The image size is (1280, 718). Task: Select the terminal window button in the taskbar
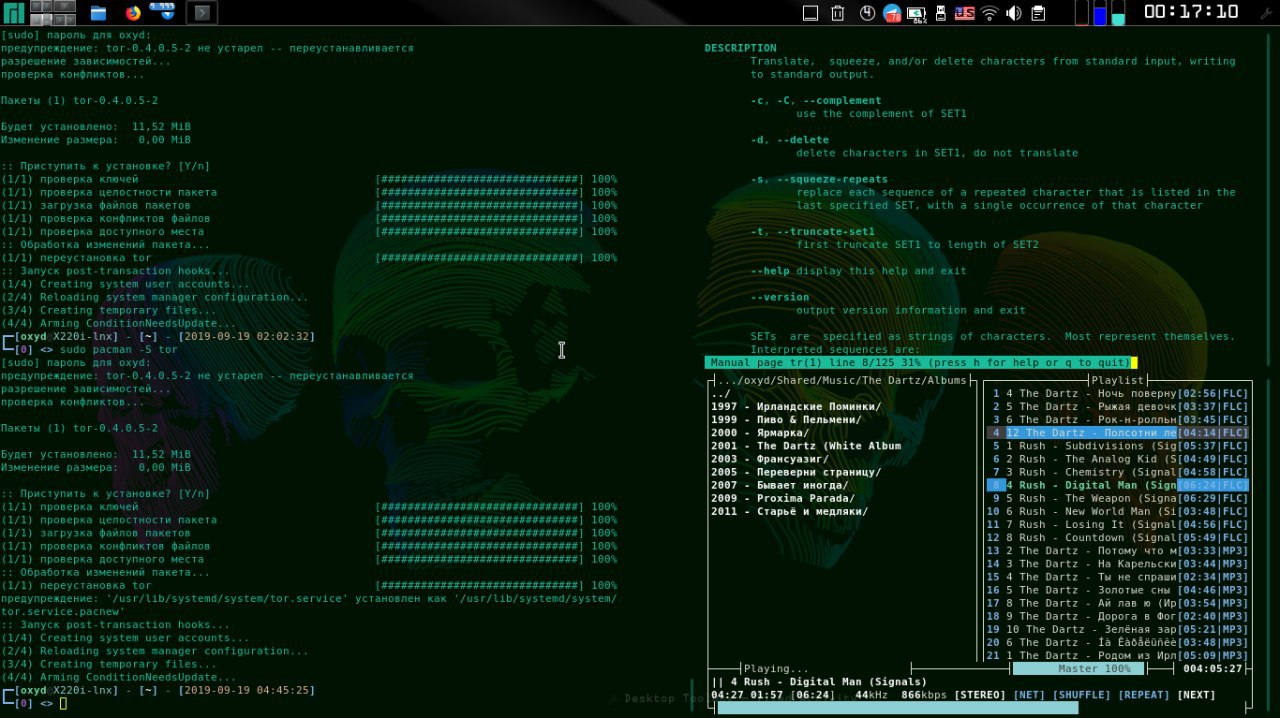(202, 13)
